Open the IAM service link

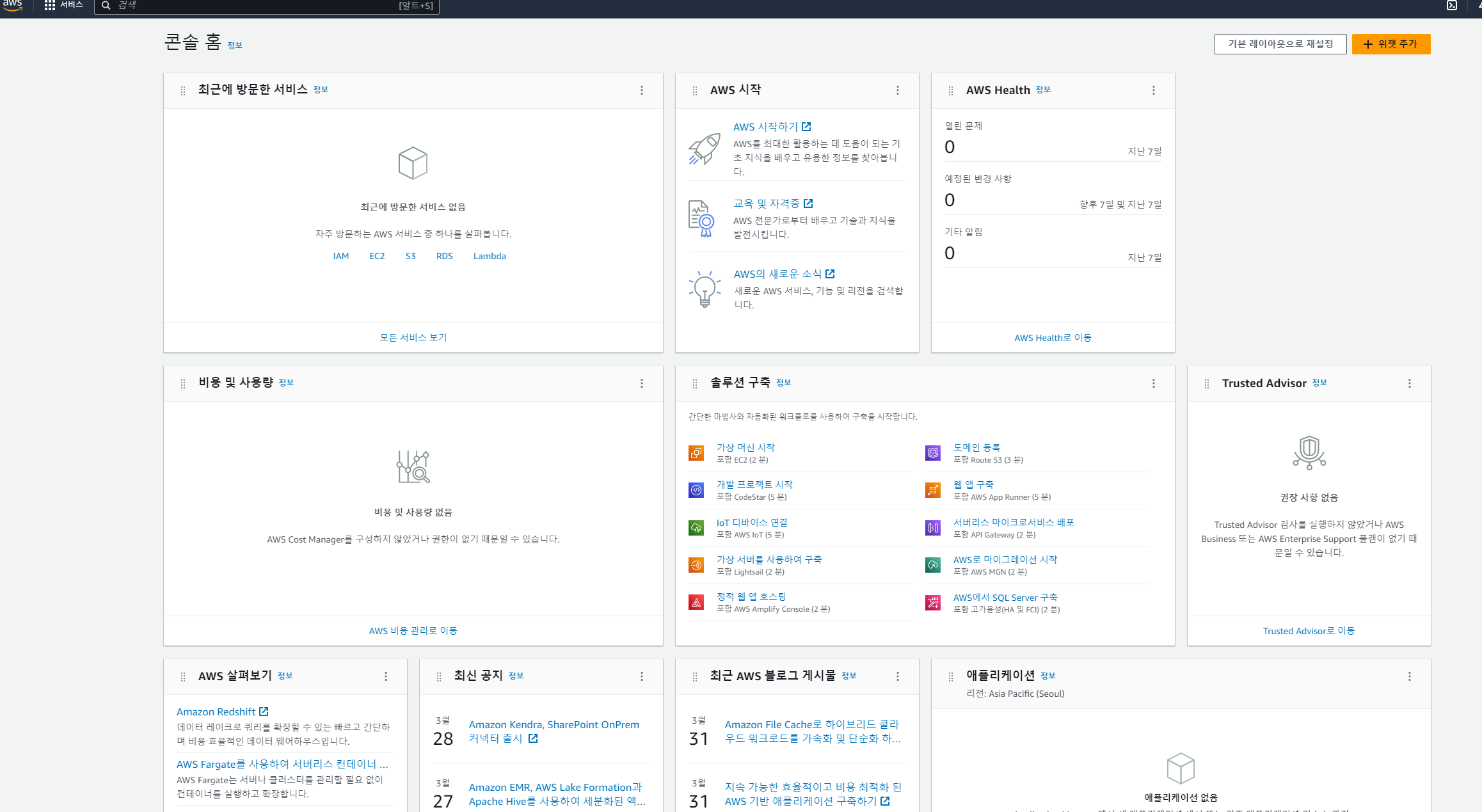point(341,256)
